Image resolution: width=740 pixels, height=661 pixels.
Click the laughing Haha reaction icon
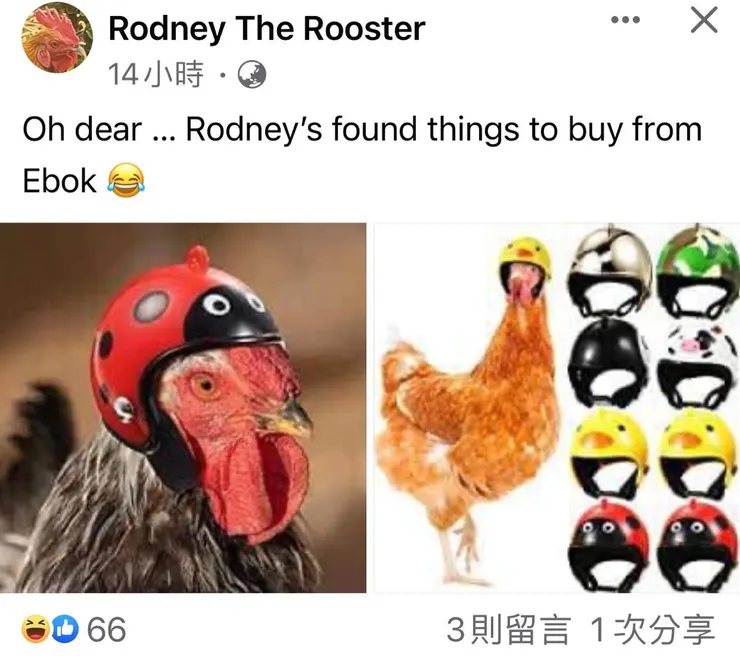click(x=35, y=629)
